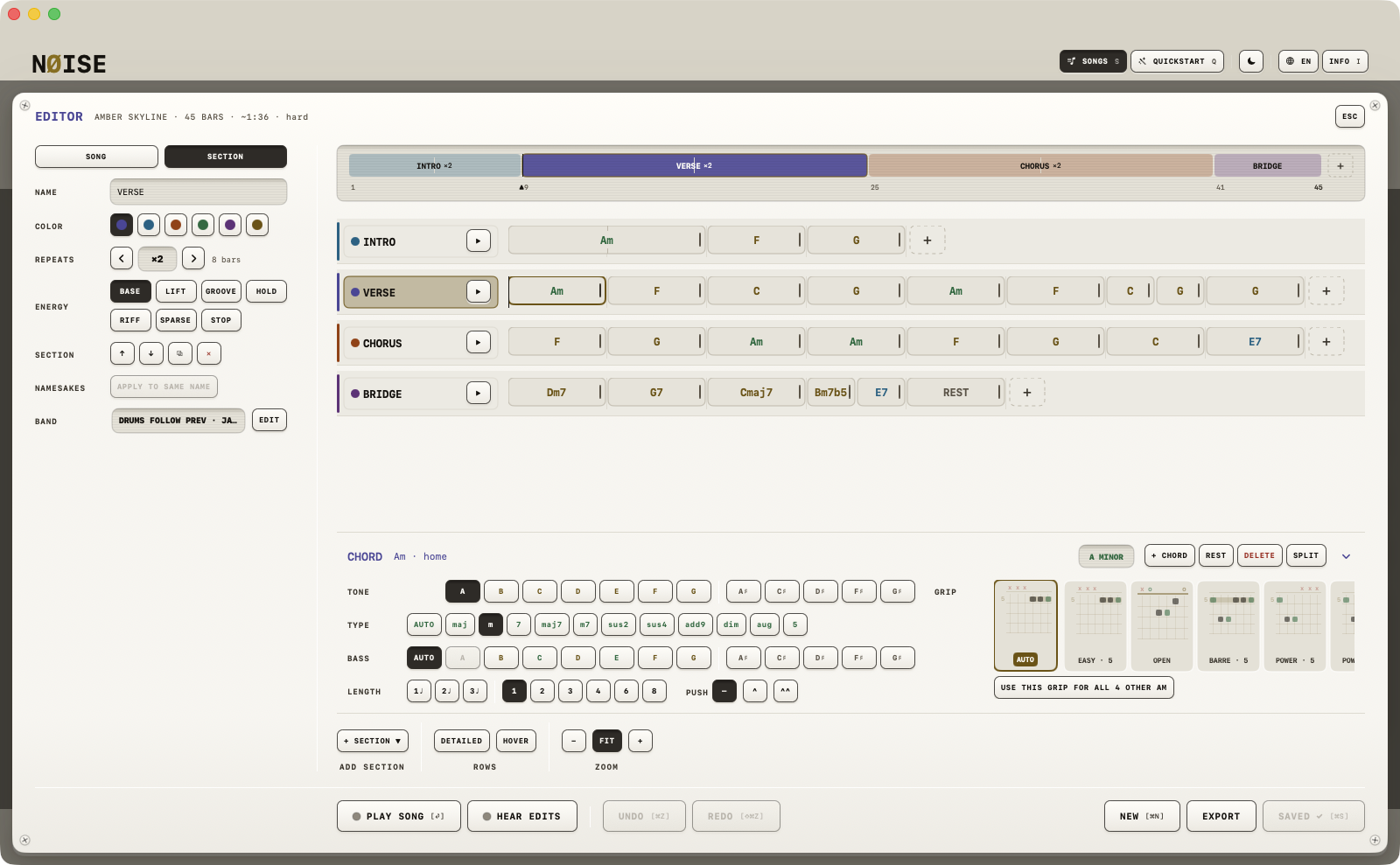Viewport: 1400px width, 865px height.
Task: Split the selected chord
Action: (1306, 555)
